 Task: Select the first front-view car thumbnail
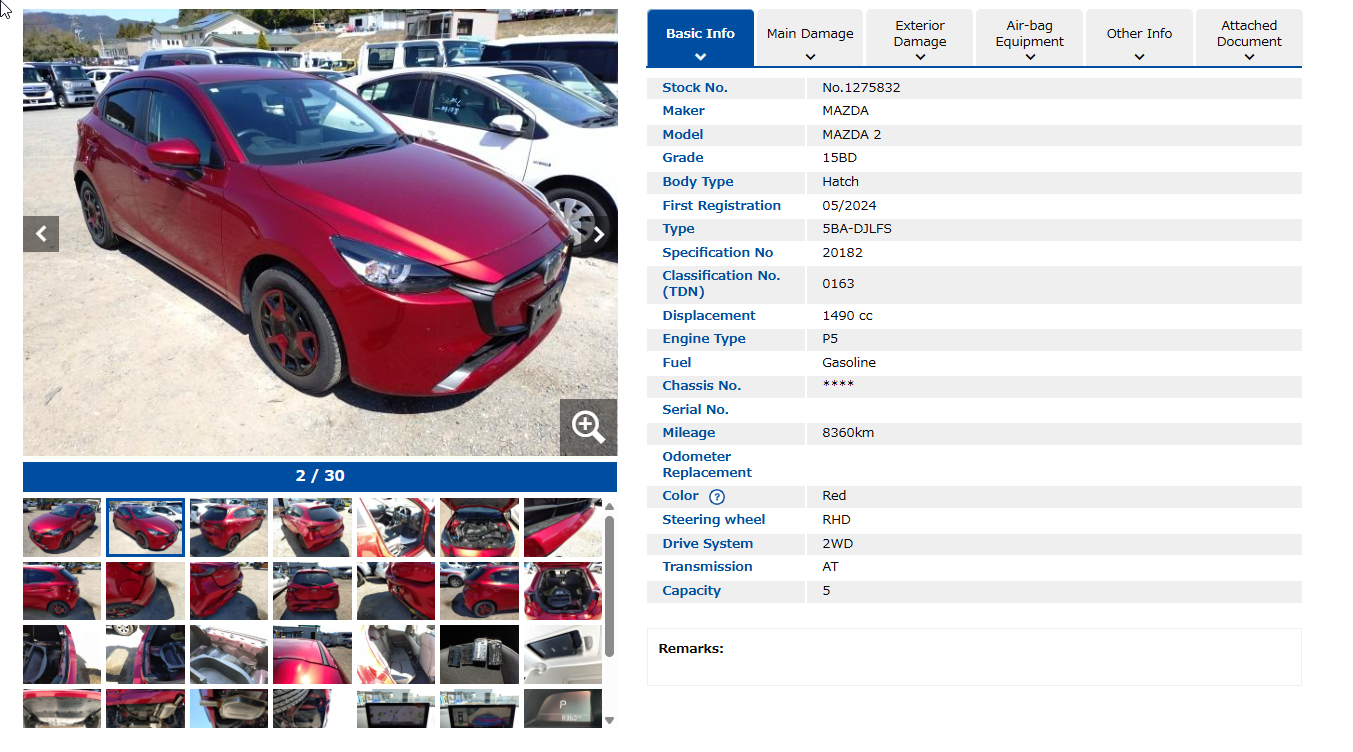coord(62,527)
